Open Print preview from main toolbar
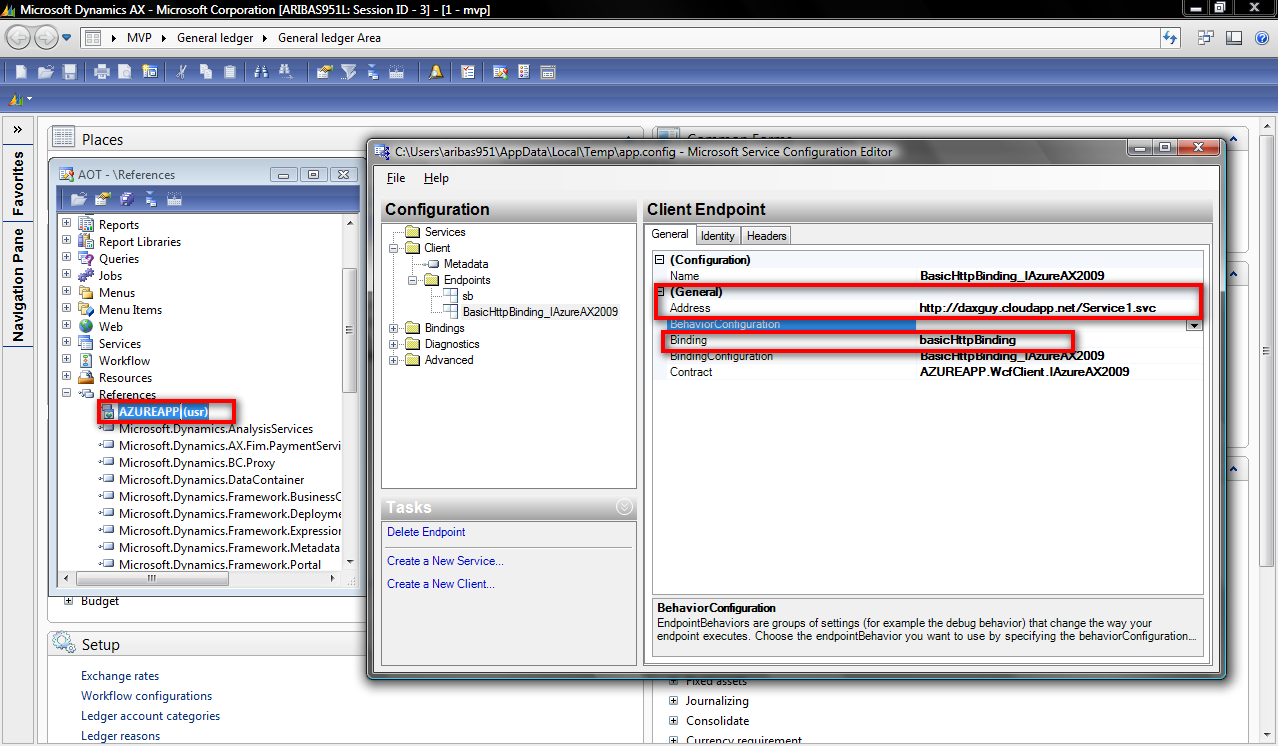 [x=125, y=72]
